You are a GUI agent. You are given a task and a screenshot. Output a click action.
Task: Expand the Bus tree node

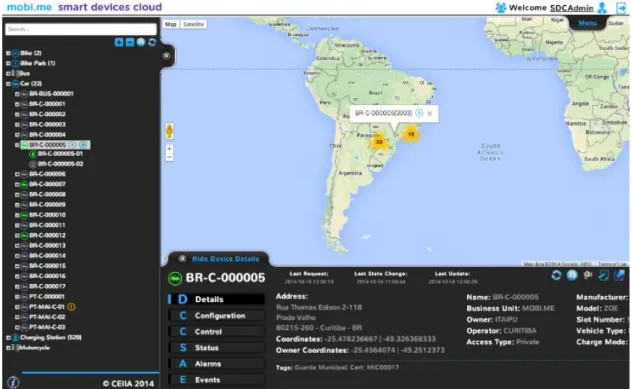tap(8, 74)
